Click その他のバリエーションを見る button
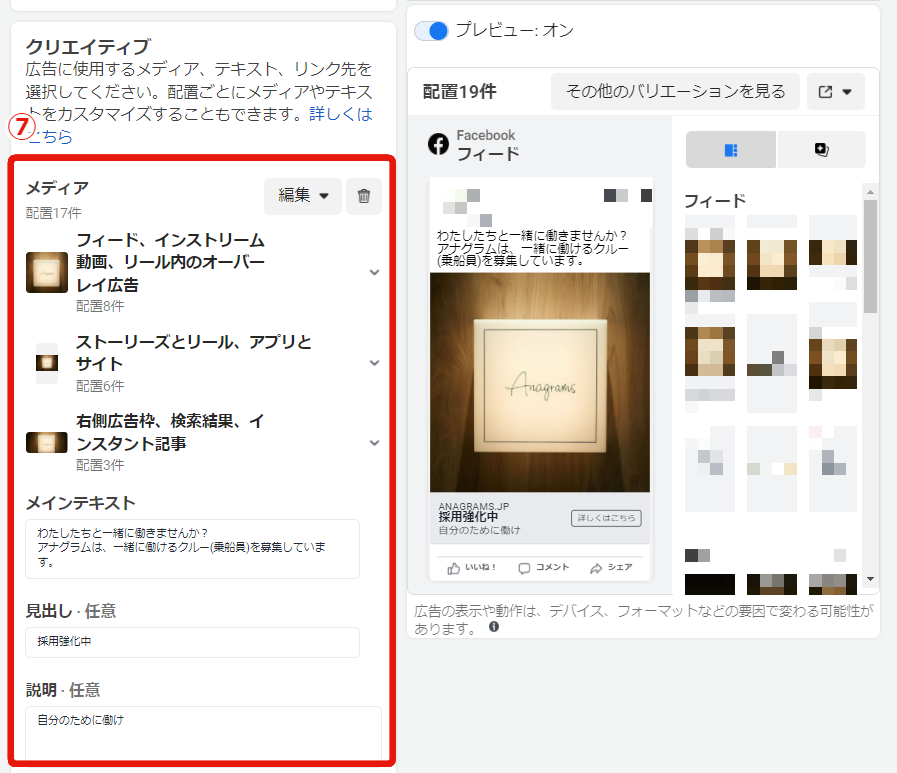This screenshot has width=897, height=773. pos(675,92)
